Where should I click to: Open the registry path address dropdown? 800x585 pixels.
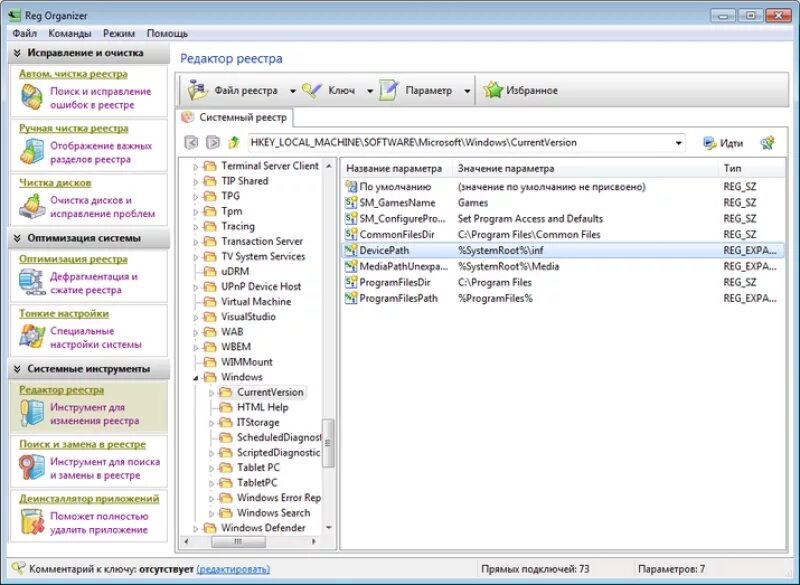tap(678, 143)
